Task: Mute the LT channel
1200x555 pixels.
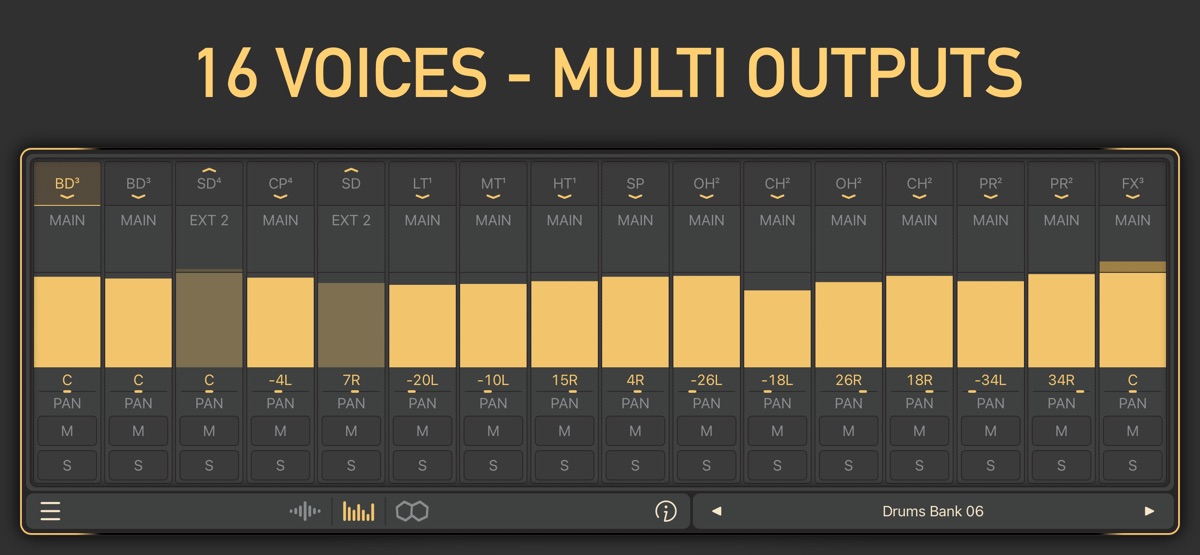Action: pyautogui.click(x=422, y=432)
